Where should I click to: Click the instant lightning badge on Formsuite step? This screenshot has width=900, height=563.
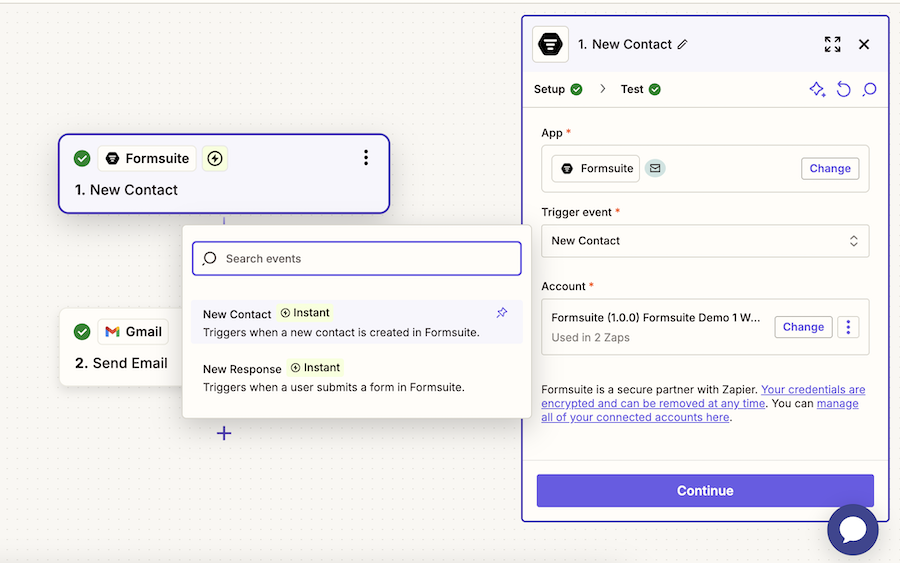pos(215,158)
